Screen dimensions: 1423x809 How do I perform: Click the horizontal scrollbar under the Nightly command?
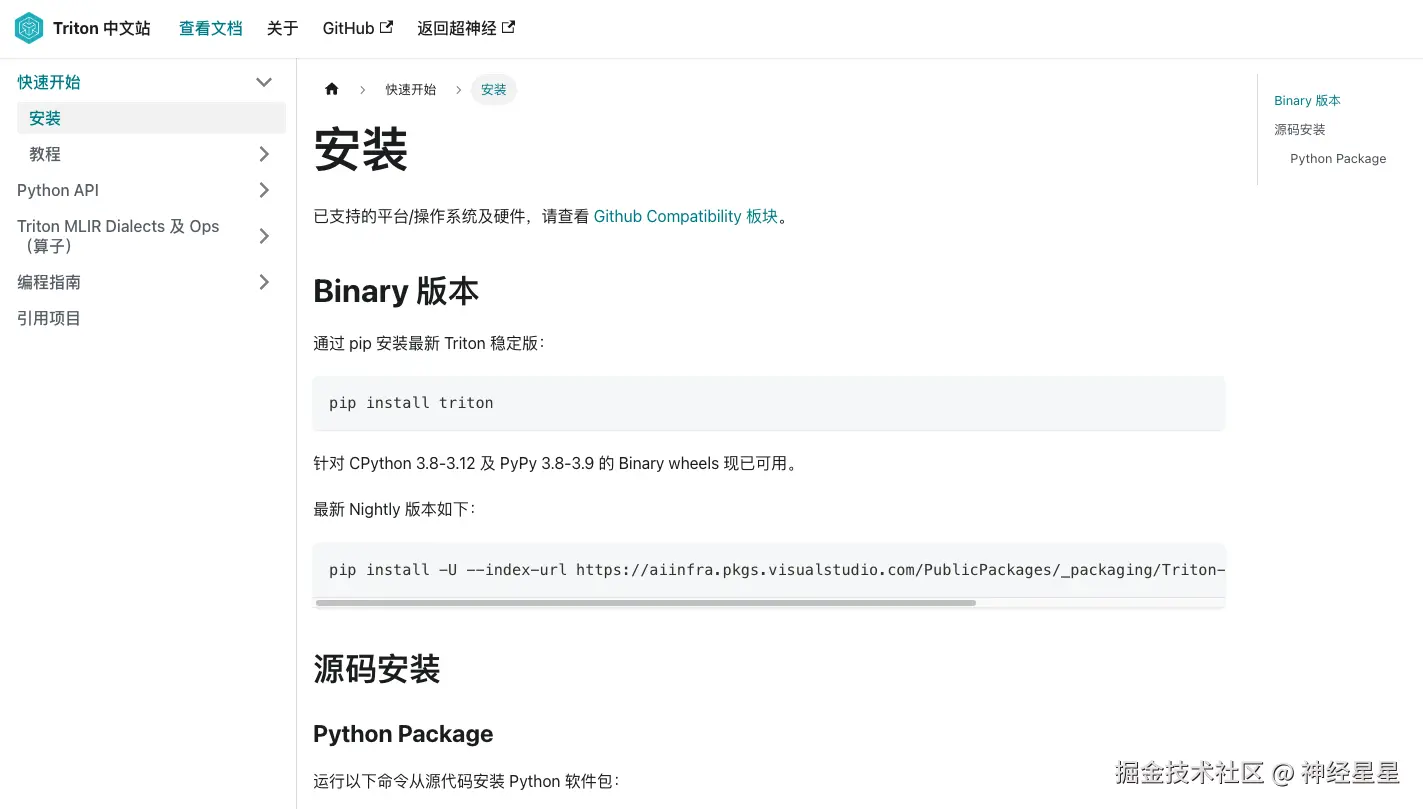point(646,602)
